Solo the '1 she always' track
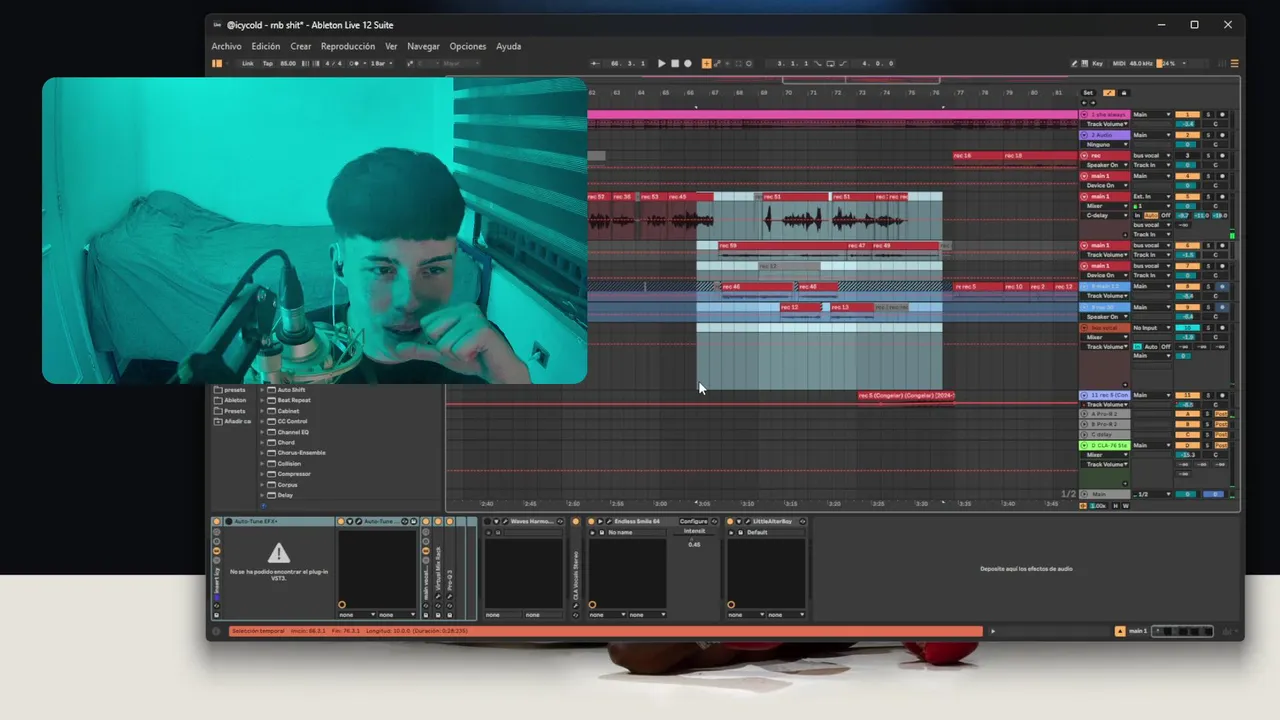This screenshot has height=720, width=1280. pos(1208,114)
